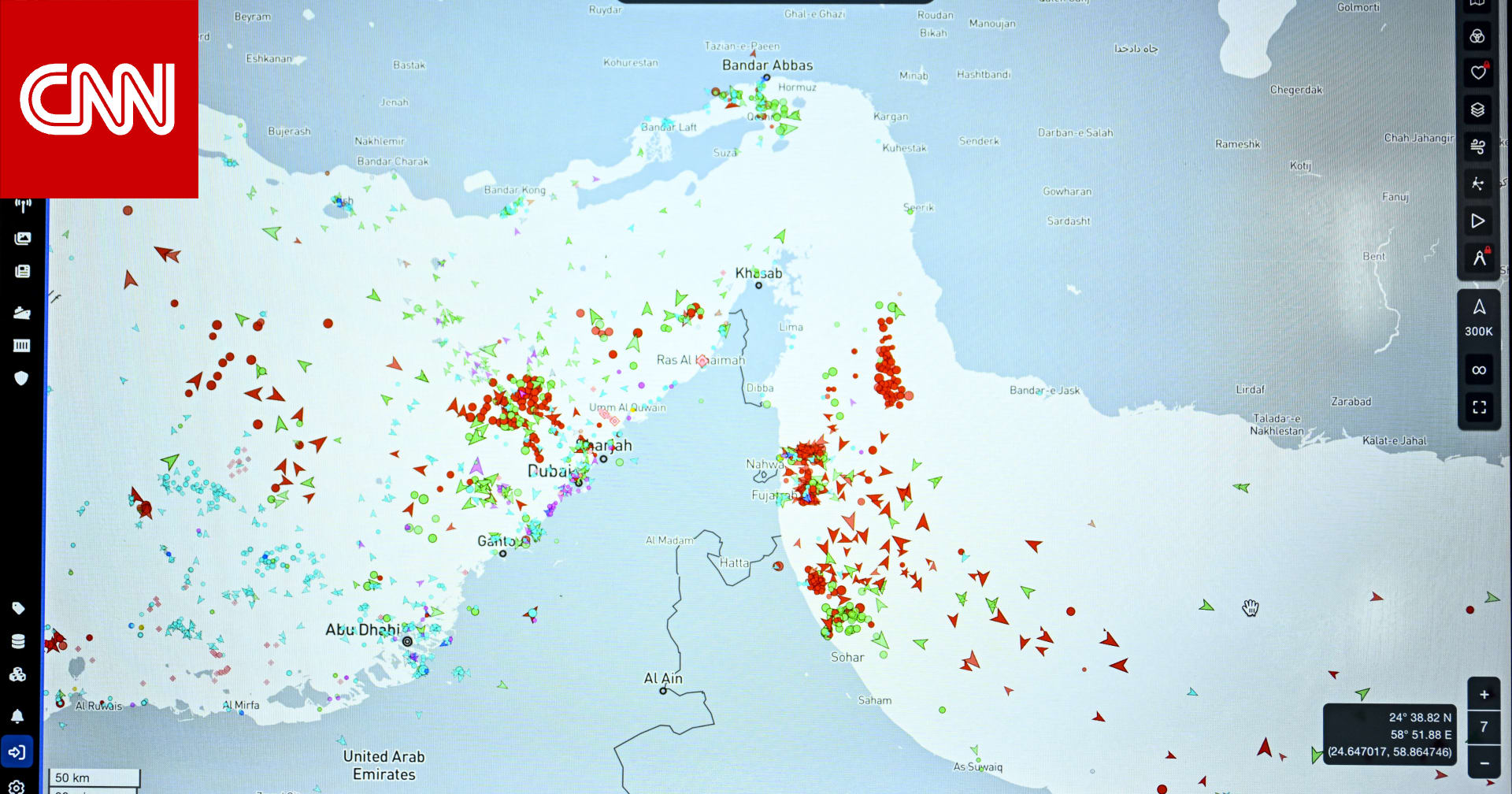Toggle the infinity show-all-vessels button
Image resolution: width=1512 pixels, height=794 pixels.
click(x=1478, y=370)
